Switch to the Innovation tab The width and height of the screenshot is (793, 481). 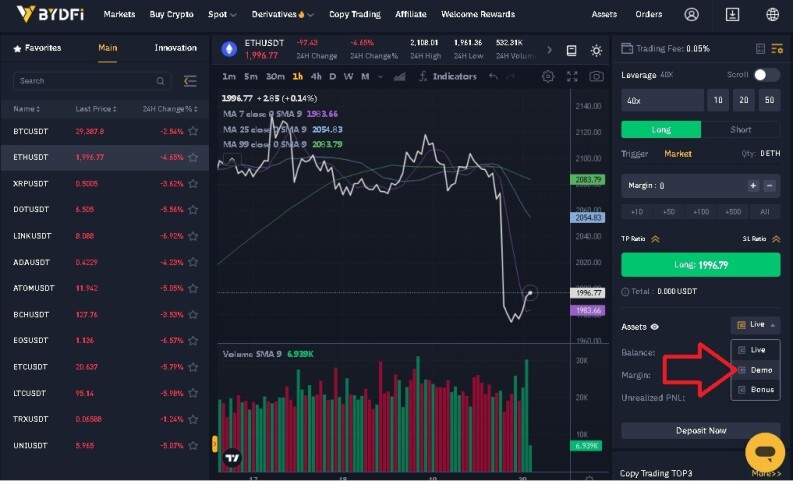175,48
